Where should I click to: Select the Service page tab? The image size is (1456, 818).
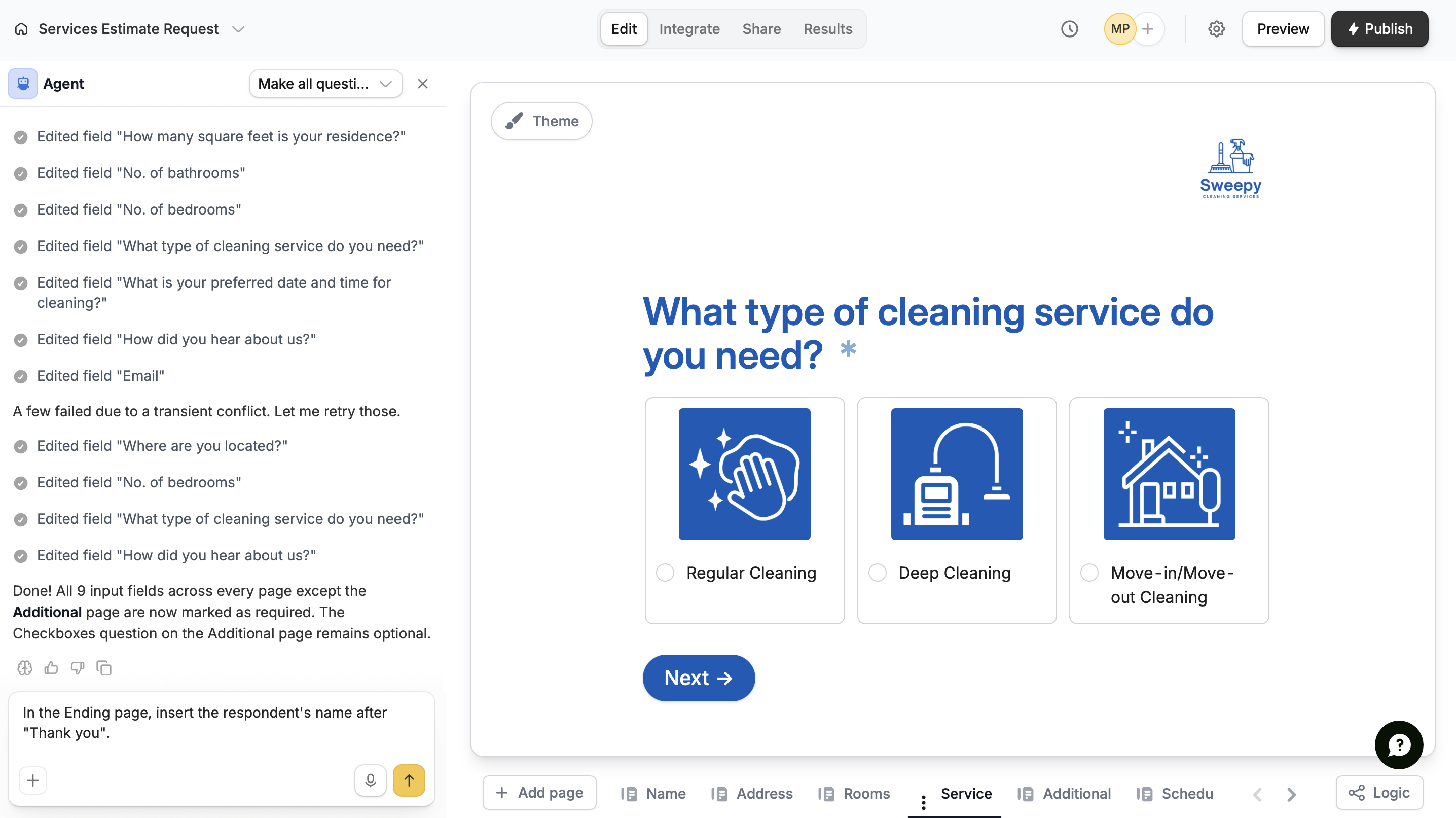(x=966, y=794)
